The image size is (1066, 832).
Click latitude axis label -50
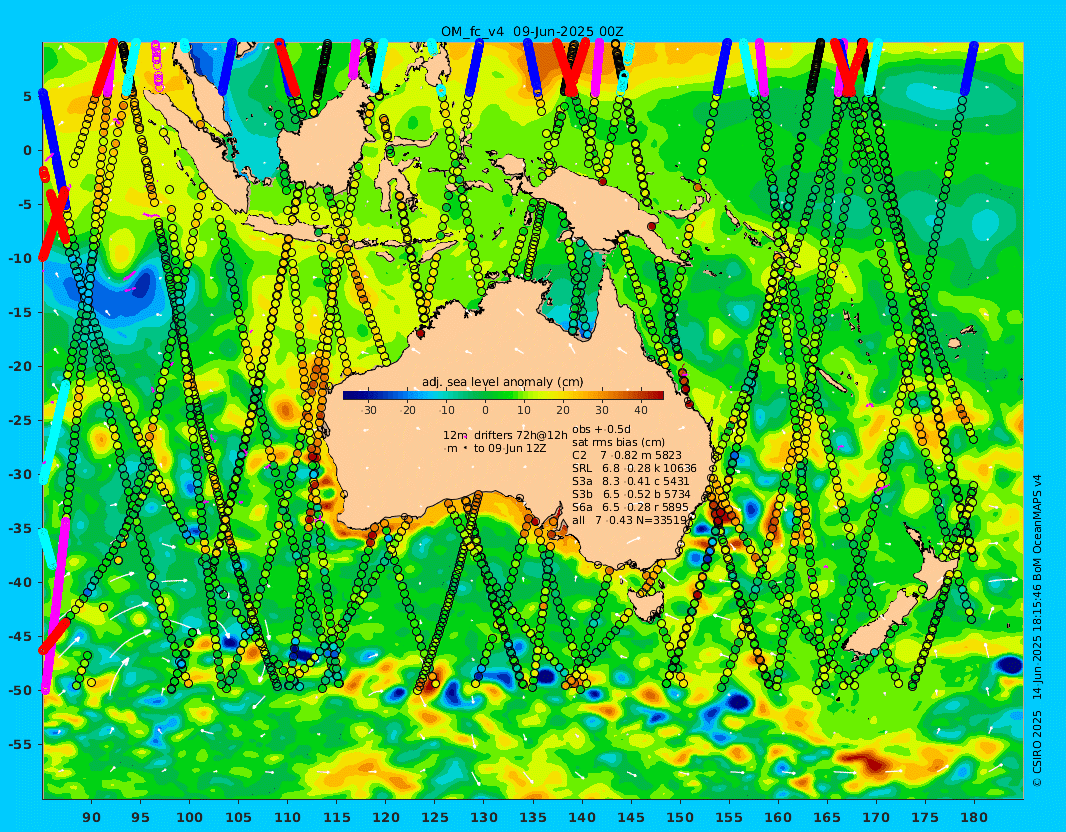(x=20, y=691)
